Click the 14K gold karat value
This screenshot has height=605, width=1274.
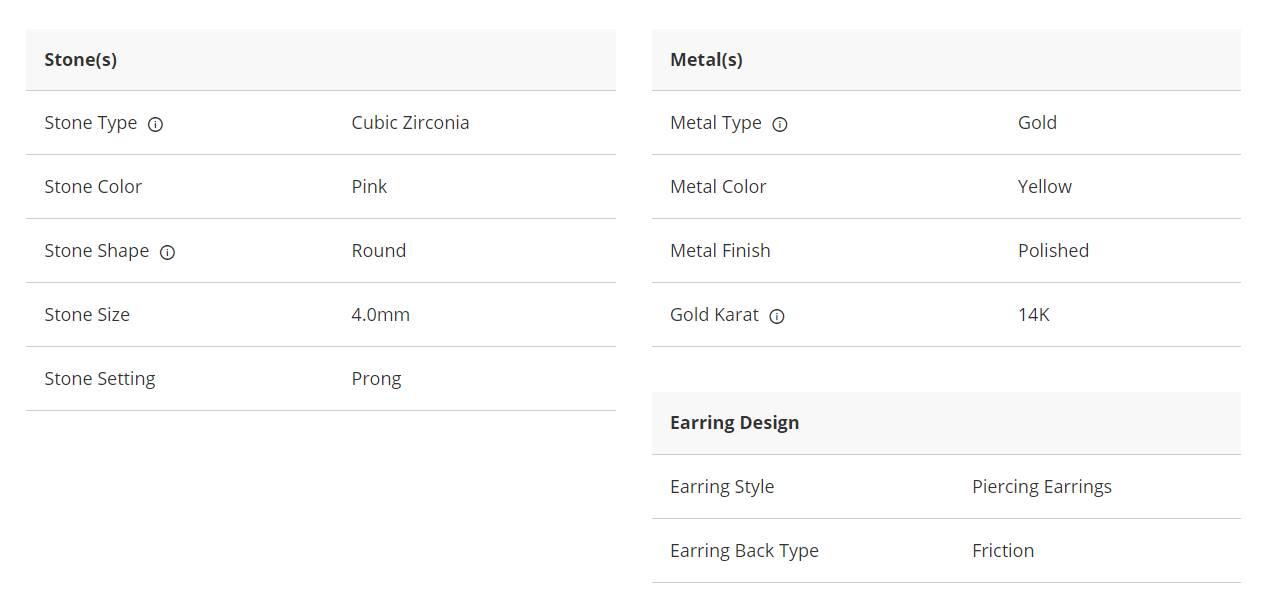(x=1033, y=315)
